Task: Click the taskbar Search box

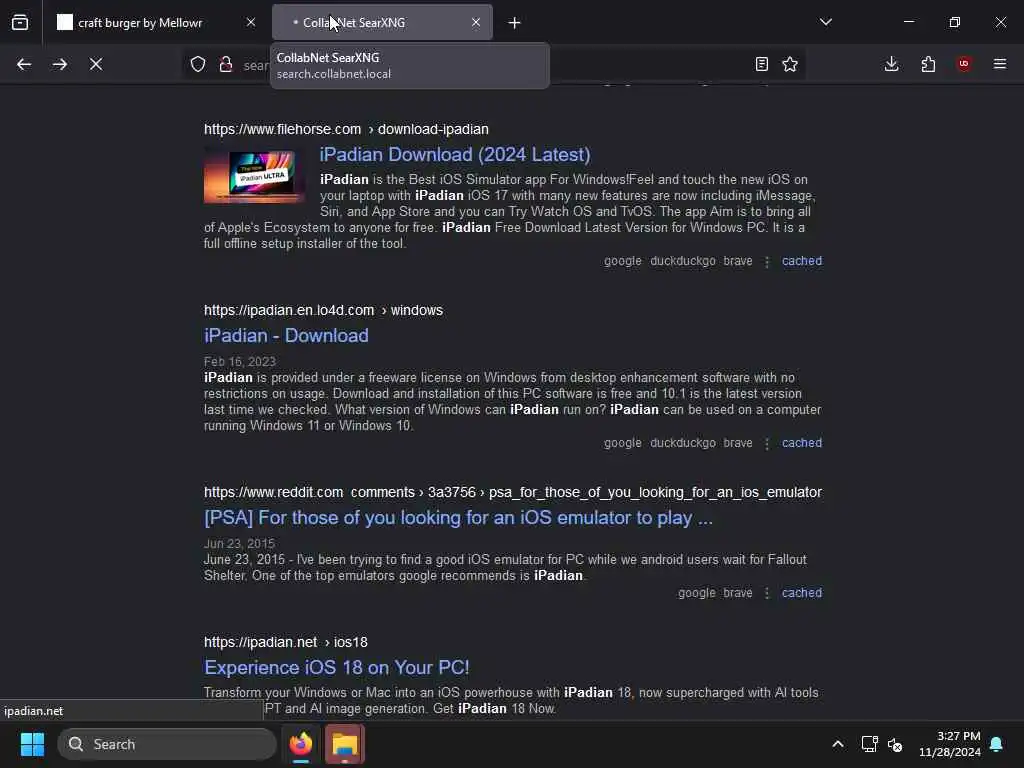Action: tap(167, 744)
